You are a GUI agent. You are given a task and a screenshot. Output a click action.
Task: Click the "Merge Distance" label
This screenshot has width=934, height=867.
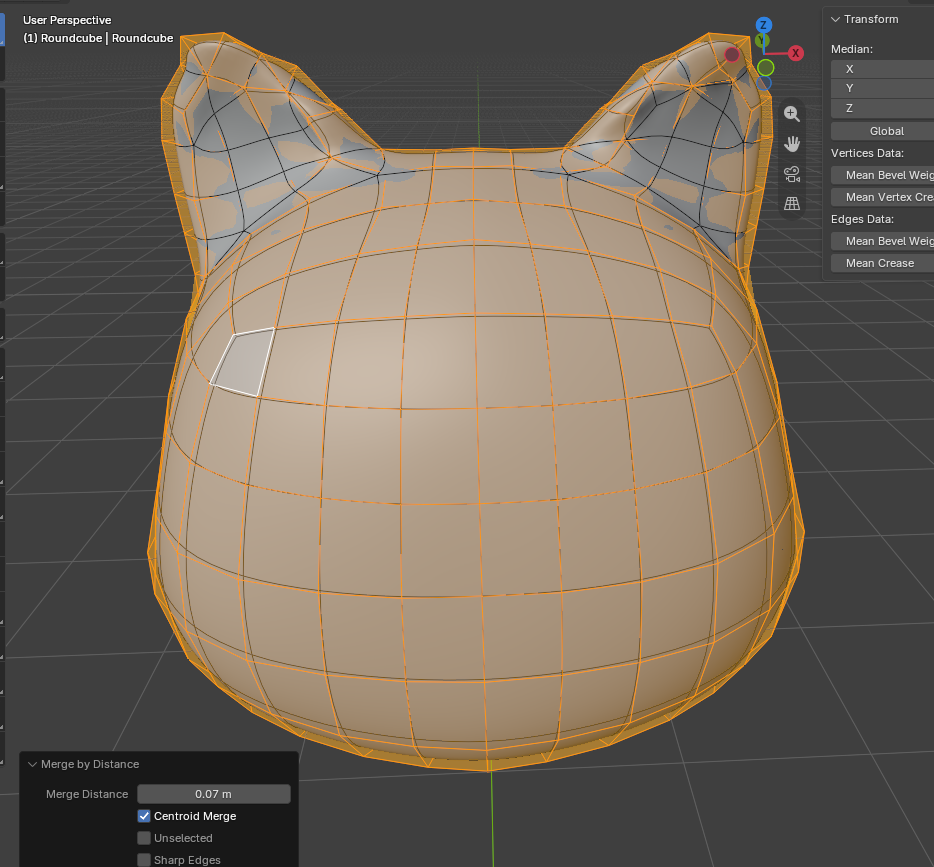point(87,794)
